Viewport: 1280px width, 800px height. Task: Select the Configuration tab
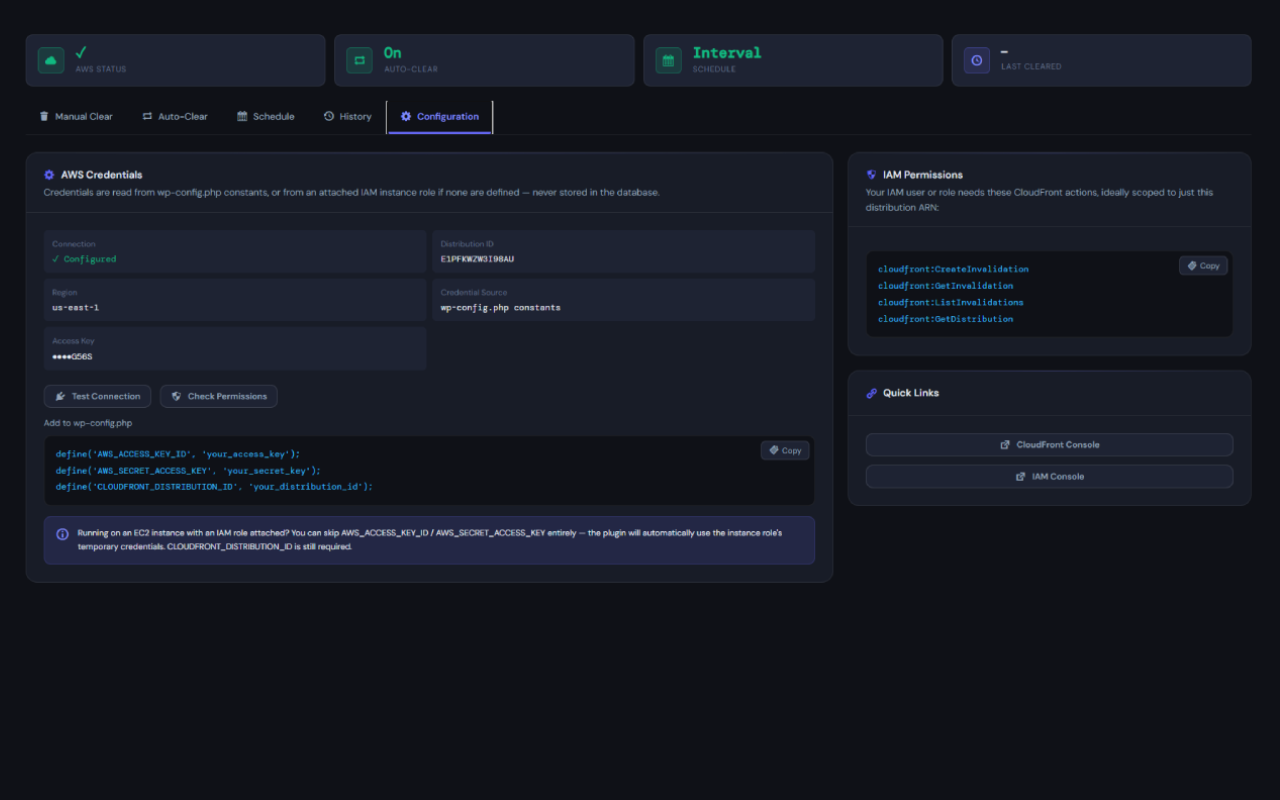point(440,116)
